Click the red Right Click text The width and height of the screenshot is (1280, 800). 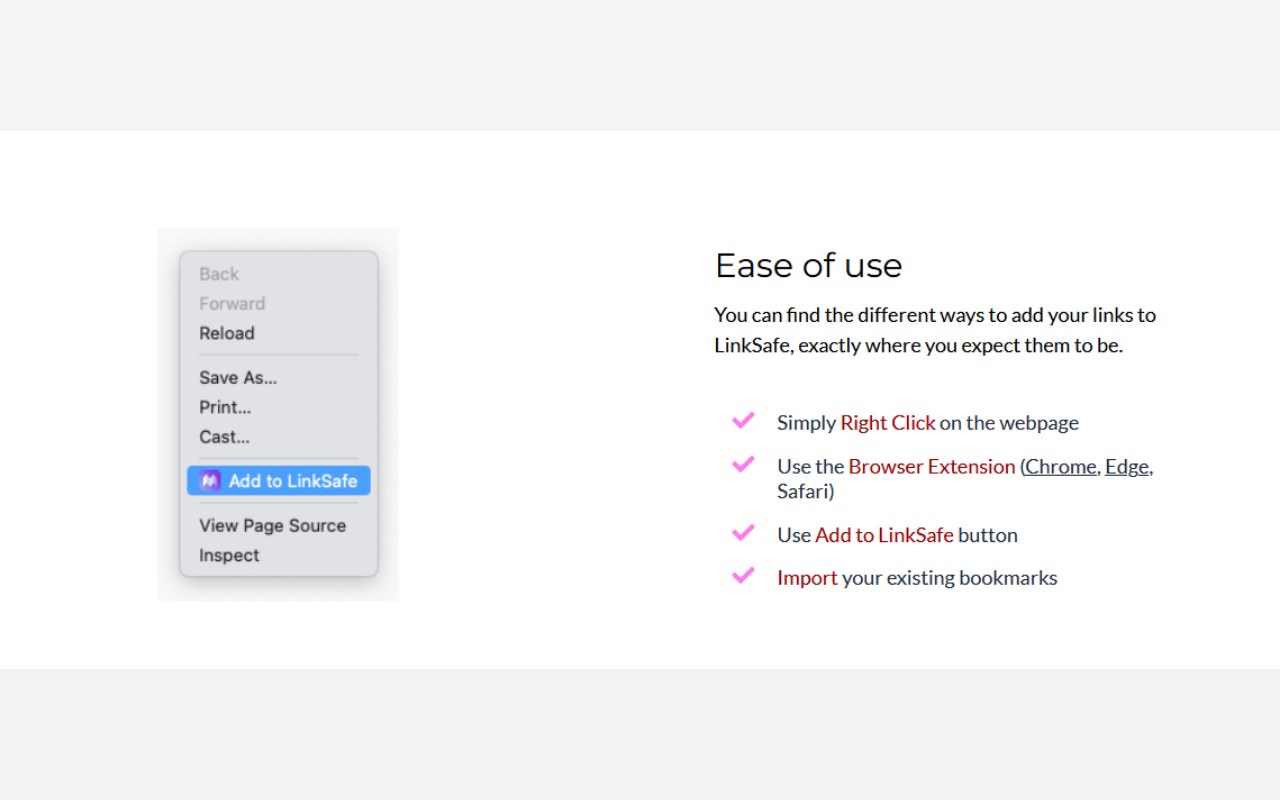[887, 423]
